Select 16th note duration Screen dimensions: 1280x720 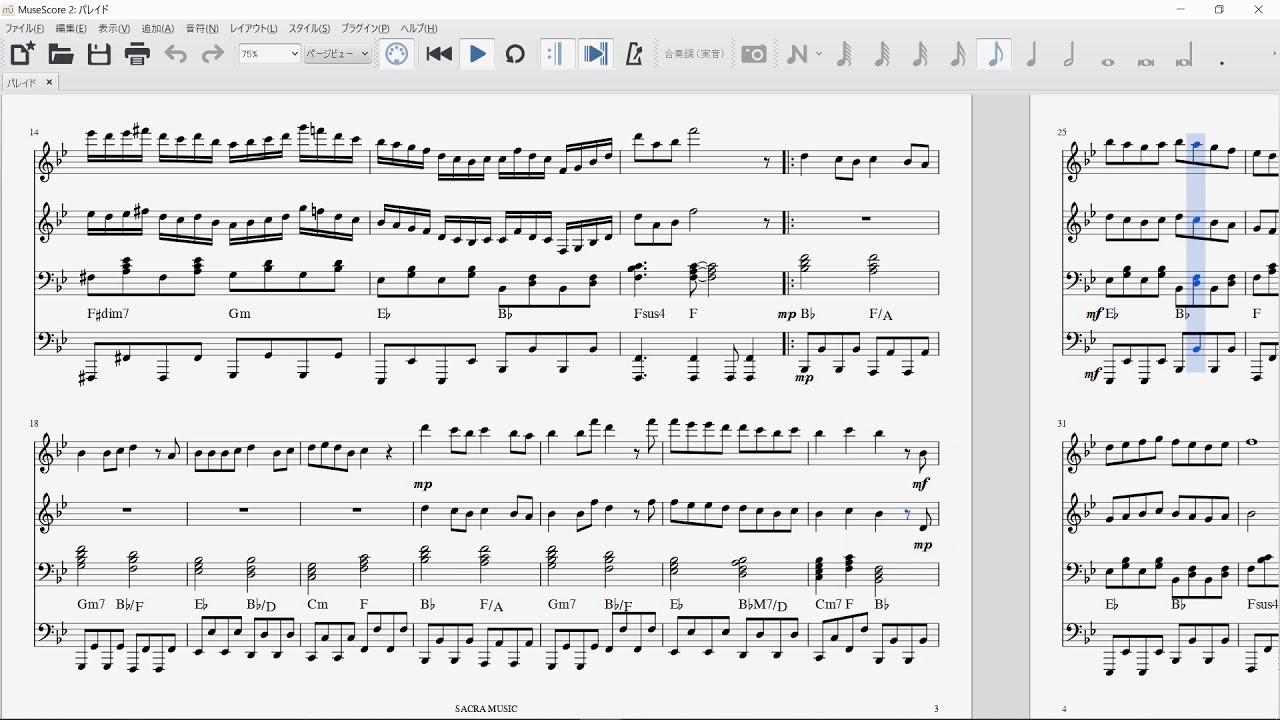(957, 54)
